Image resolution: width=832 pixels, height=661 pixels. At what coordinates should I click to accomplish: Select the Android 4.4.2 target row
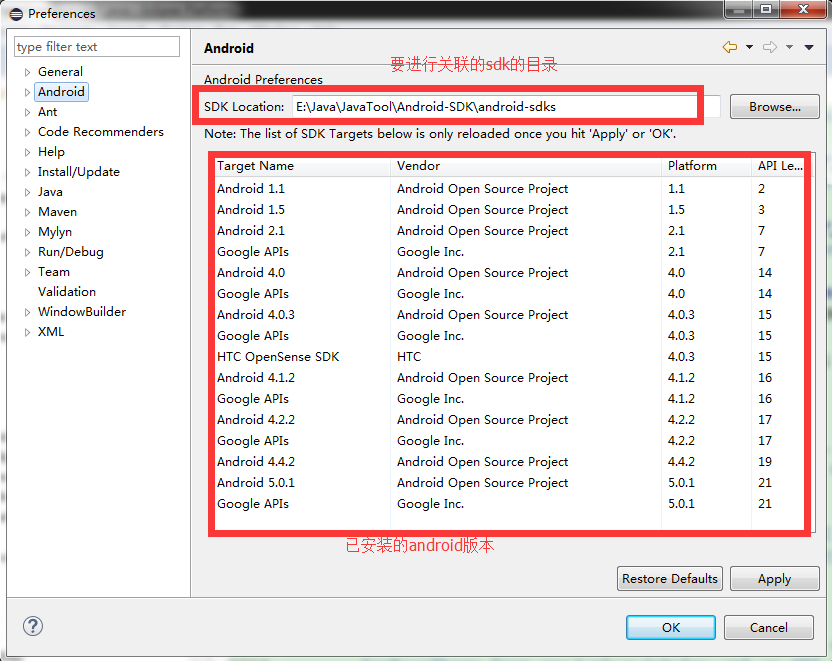point(509,462)
